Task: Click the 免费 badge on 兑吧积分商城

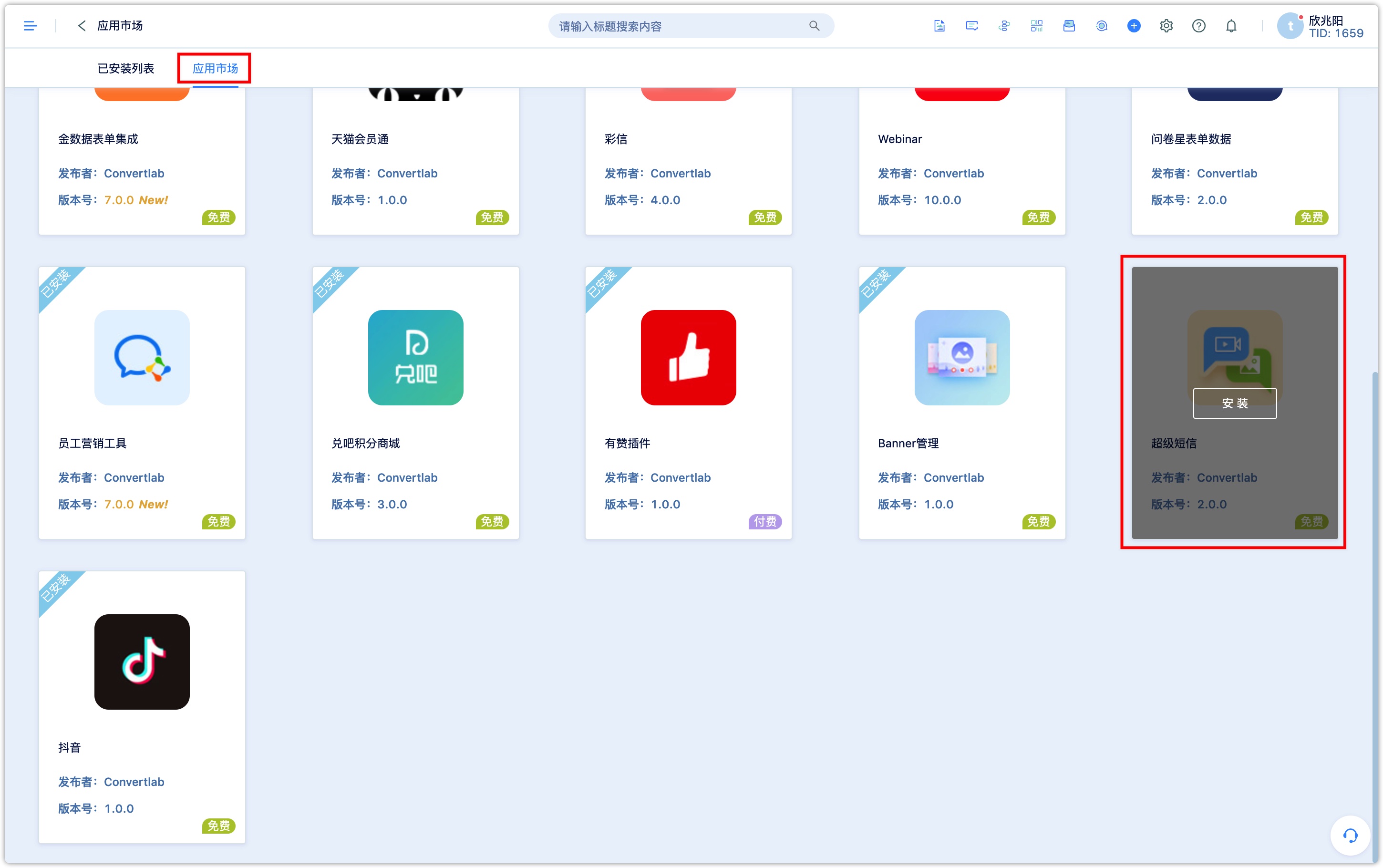Action: (492, 521)
